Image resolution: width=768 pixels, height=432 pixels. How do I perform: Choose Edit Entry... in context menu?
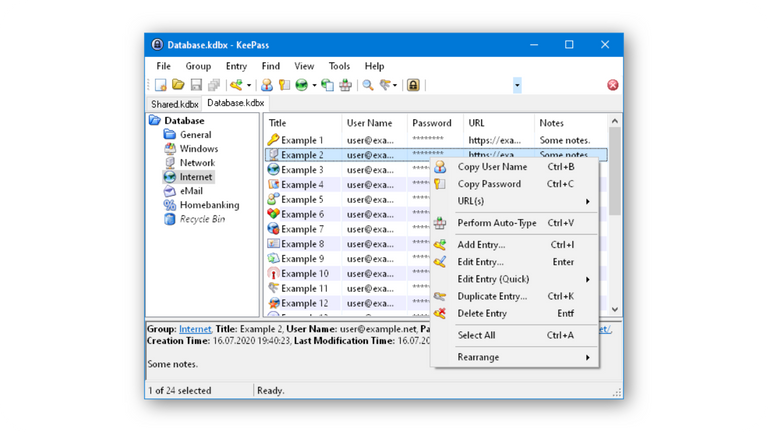click(x=515, y=262)
